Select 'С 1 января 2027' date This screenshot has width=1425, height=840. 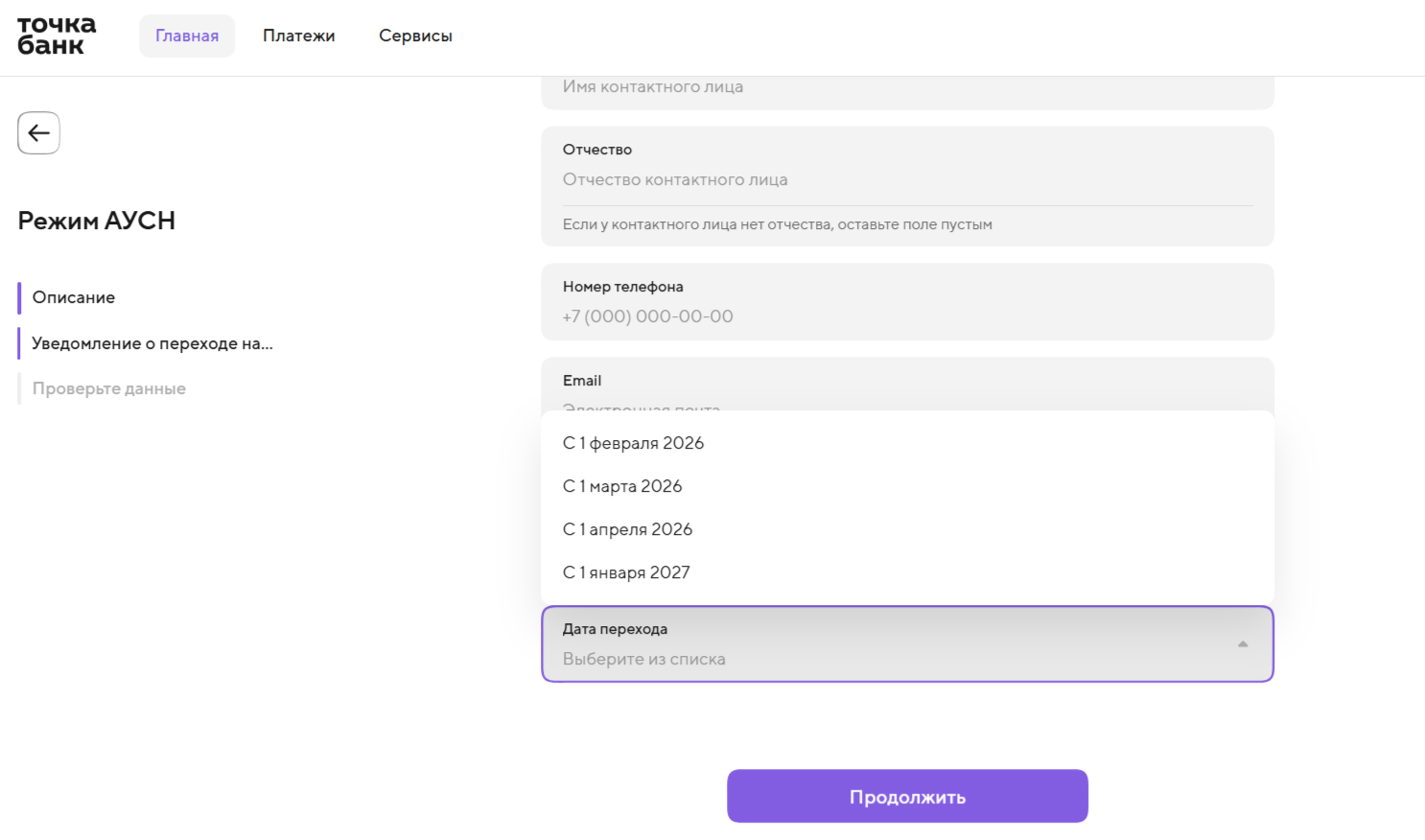626,572
